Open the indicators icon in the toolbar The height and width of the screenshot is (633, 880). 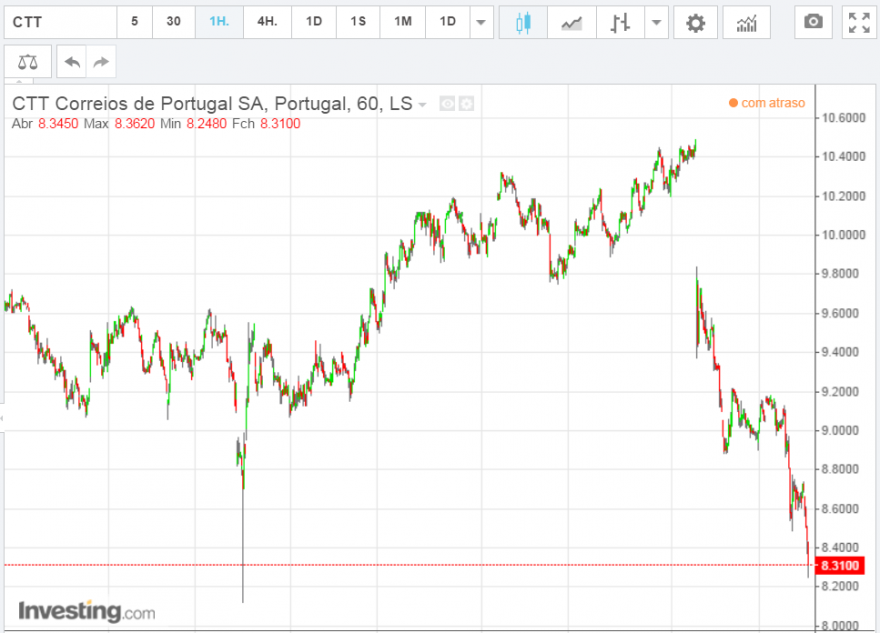click(x=746, y=22)
